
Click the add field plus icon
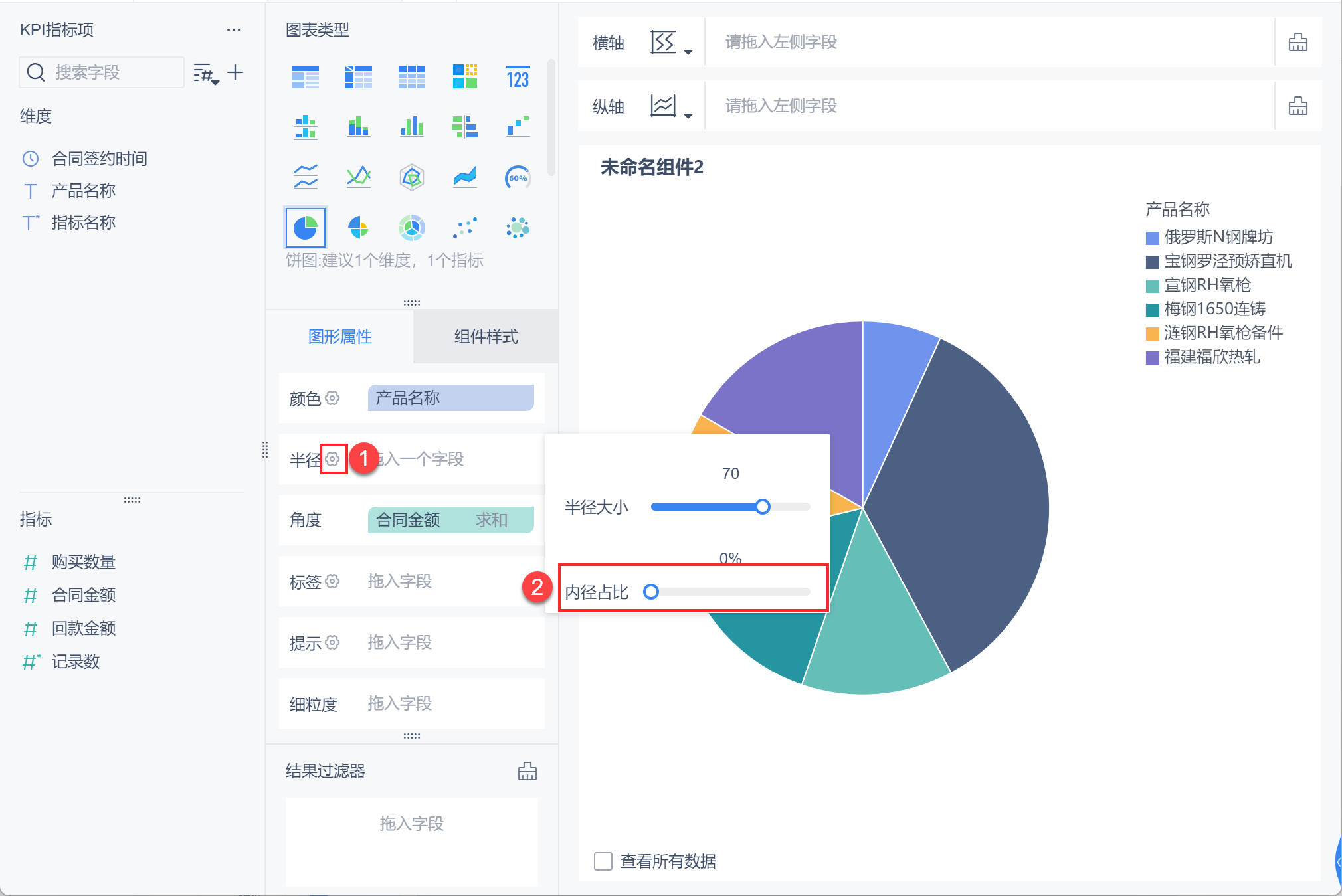point(235,72)
